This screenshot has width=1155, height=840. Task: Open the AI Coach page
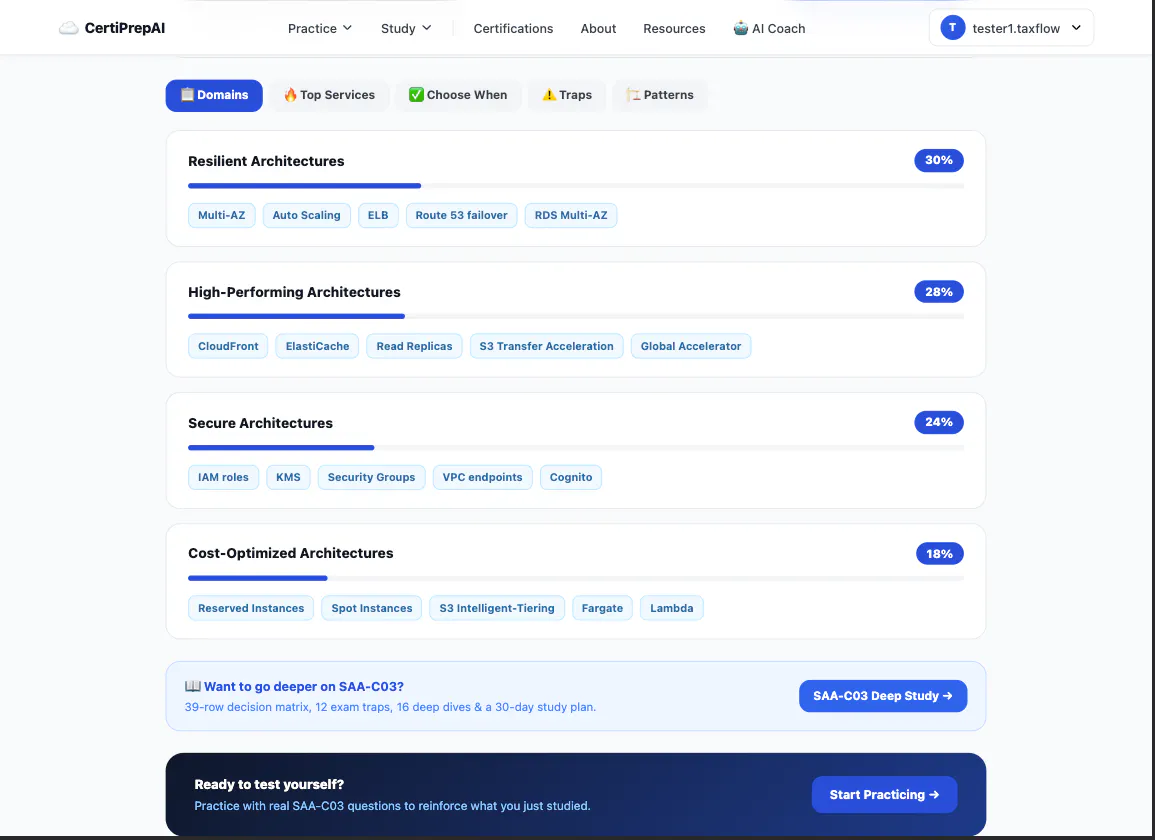(x=769, y=28)
